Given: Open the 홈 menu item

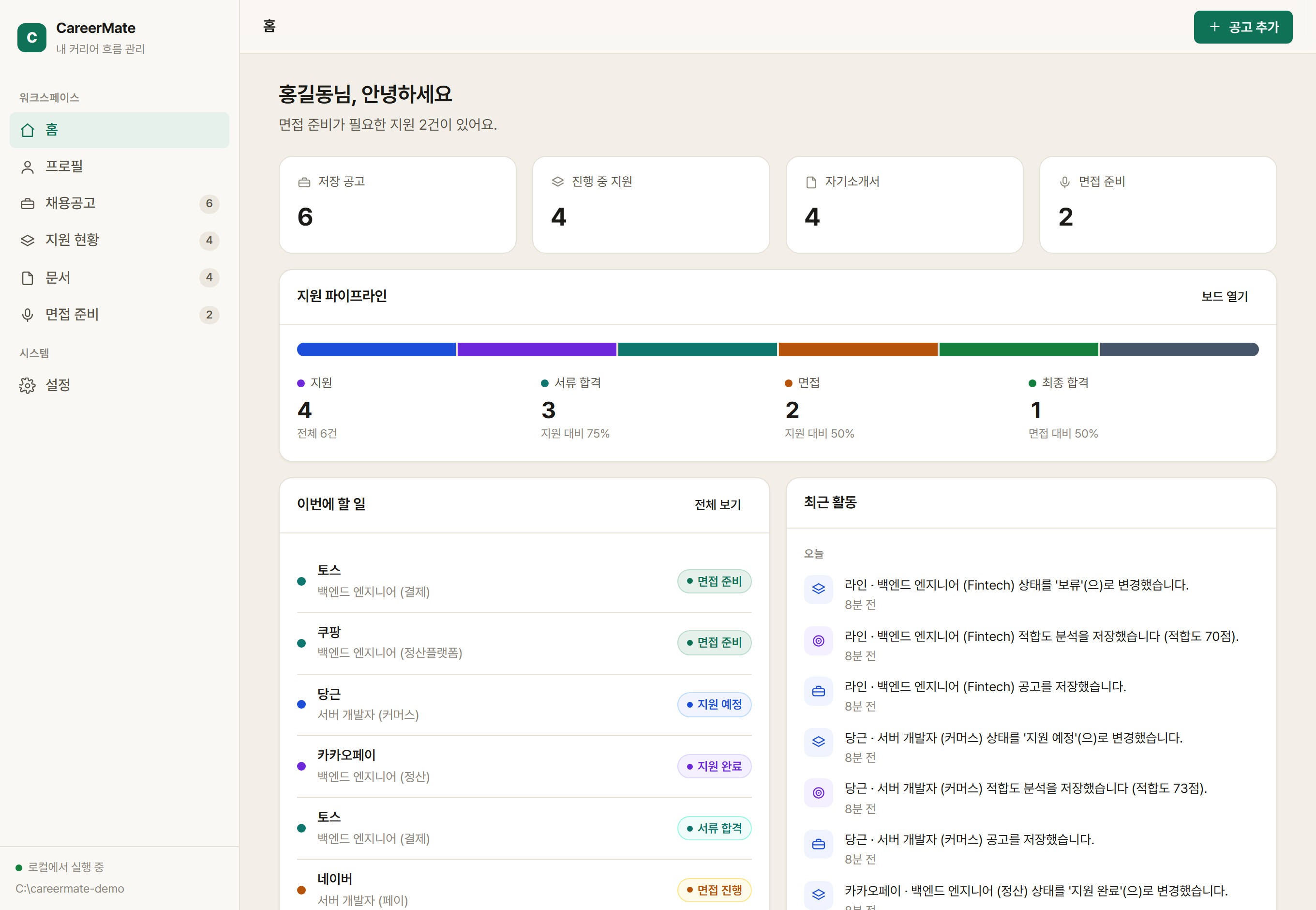Looking at the screenshot, I should pyautogui.click(x=120, y=130).
